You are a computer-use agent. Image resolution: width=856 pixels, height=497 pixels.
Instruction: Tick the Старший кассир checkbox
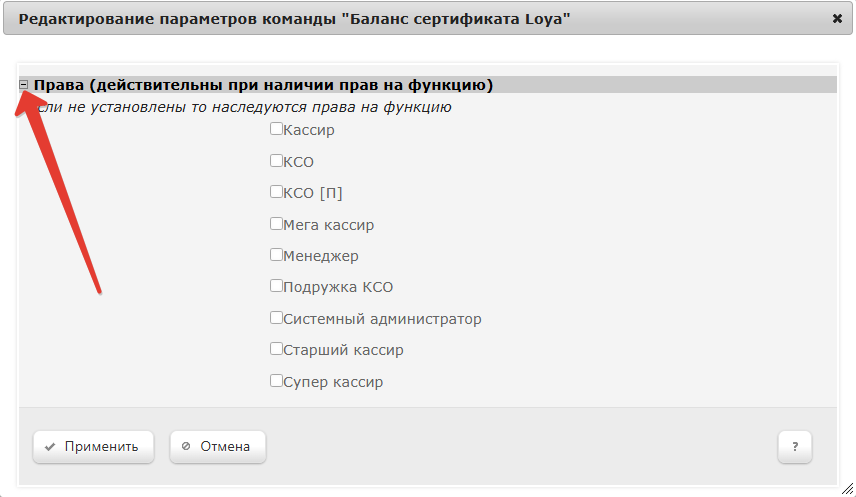(x=276, y=349)
